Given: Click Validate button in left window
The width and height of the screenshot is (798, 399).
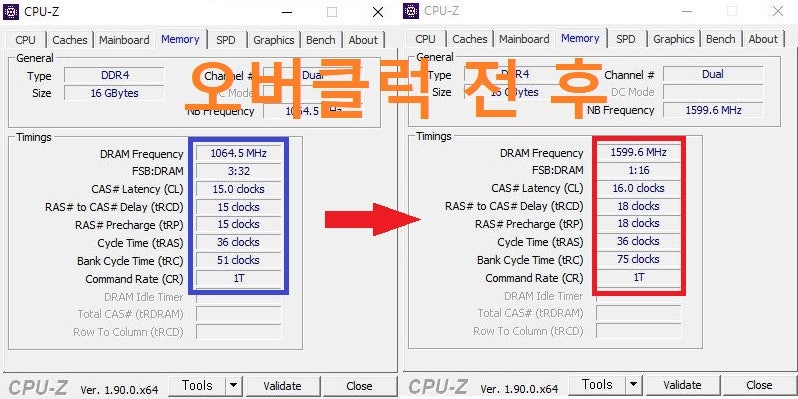Looking at the screenshot, I should coord(282,386).
